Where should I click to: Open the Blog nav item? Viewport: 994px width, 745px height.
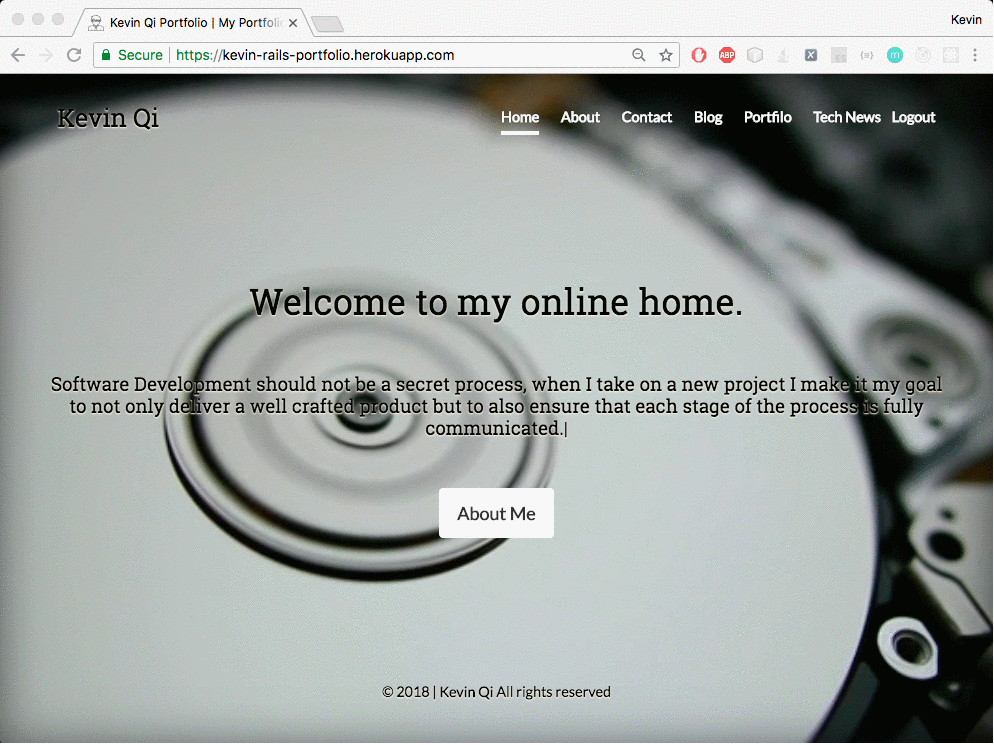708,117
